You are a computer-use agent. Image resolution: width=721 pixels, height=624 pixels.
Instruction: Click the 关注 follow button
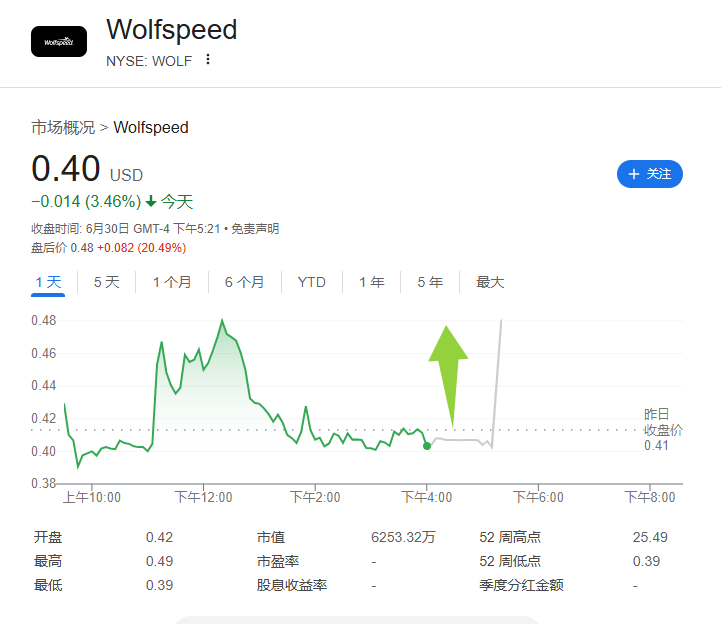(x=649, y=174)
